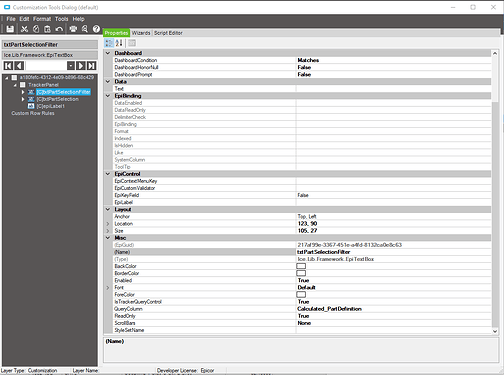Expand the Location property row
Viewport: 504px width, 375px height.
[x=108, y=224]
